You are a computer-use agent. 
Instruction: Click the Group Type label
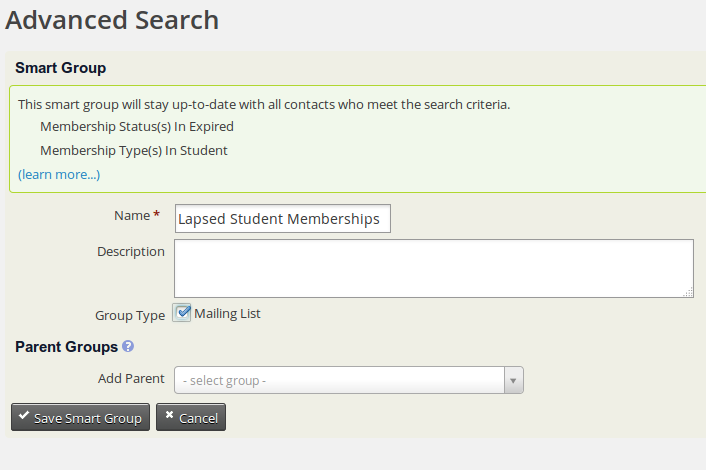pos(130,315)
